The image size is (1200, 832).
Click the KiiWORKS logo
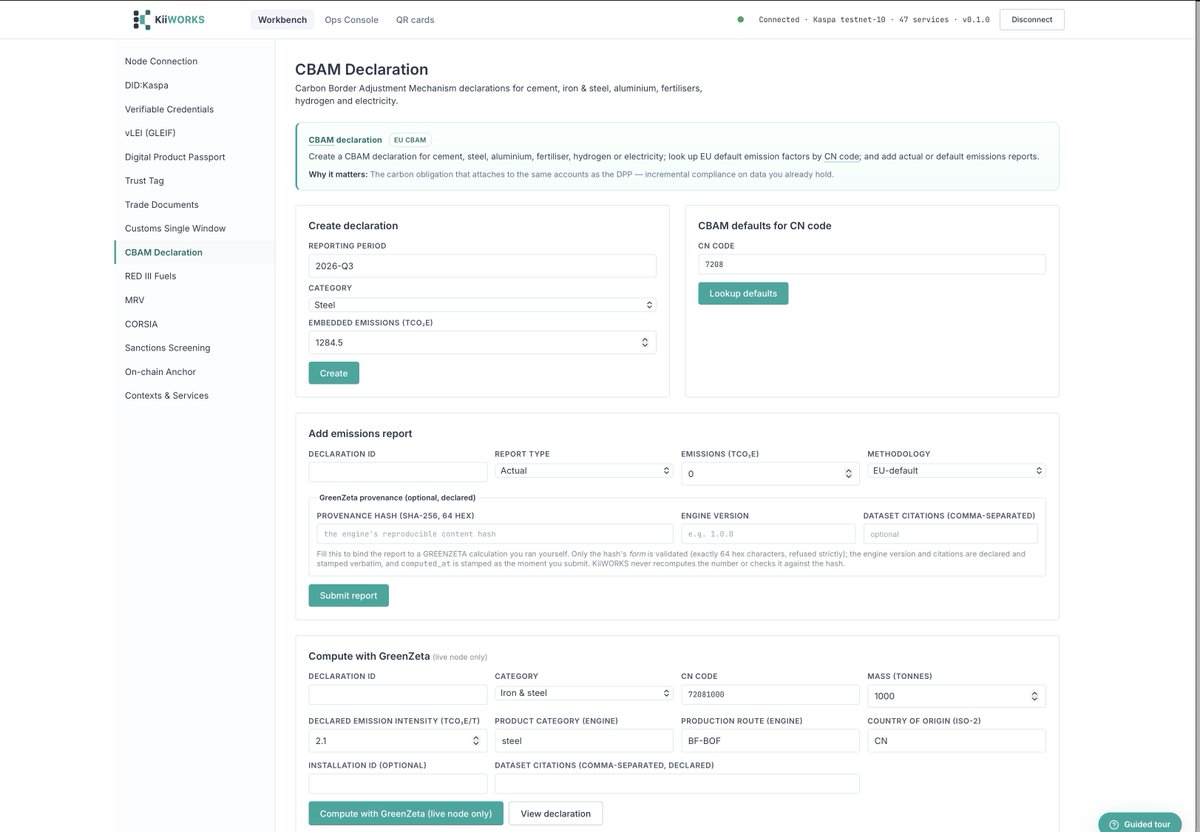tap(168, 19)
